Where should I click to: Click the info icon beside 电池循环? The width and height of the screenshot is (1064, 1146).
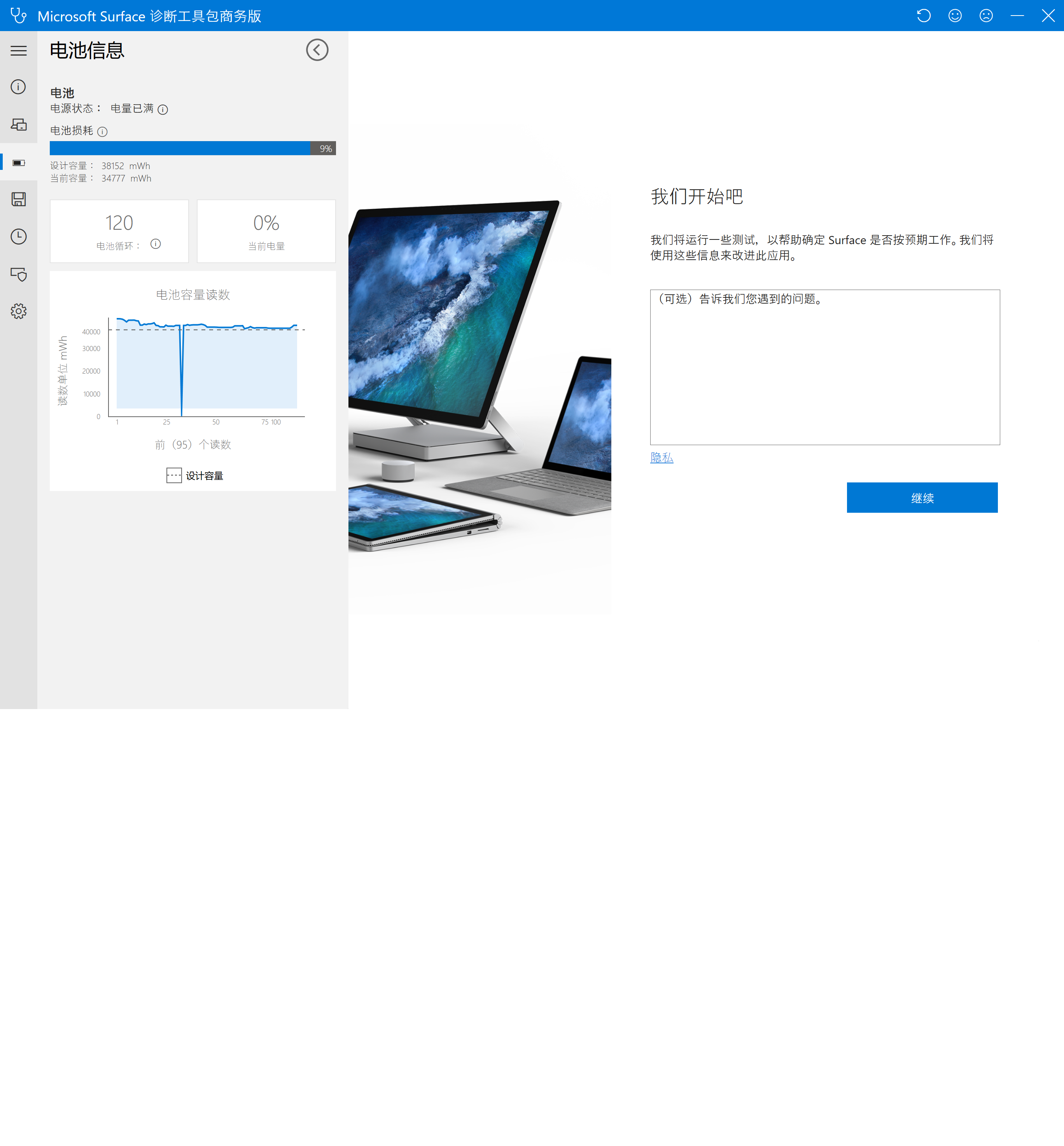(156, 244)
